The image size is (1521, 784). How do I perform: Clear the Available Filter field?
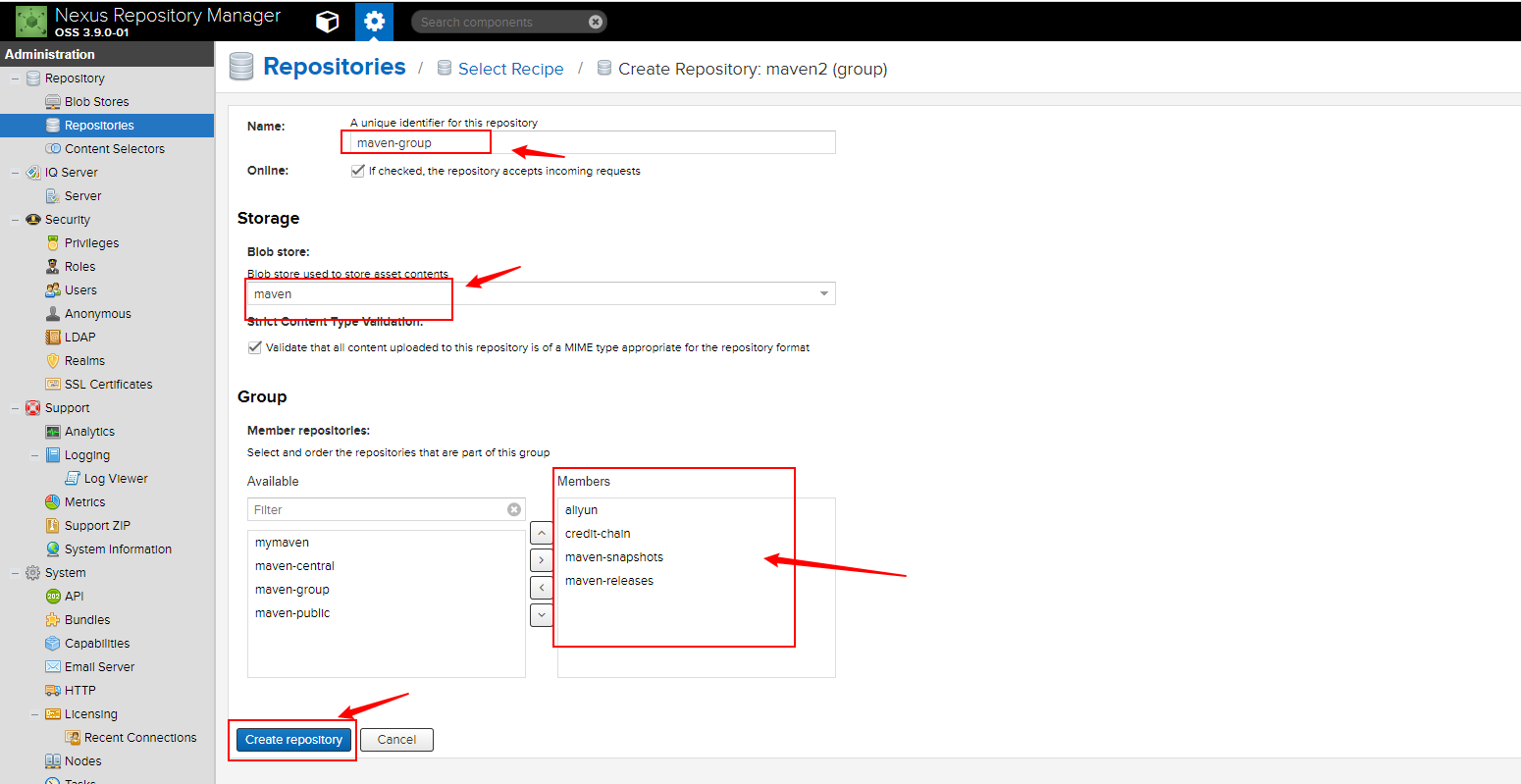coord(514,509)
